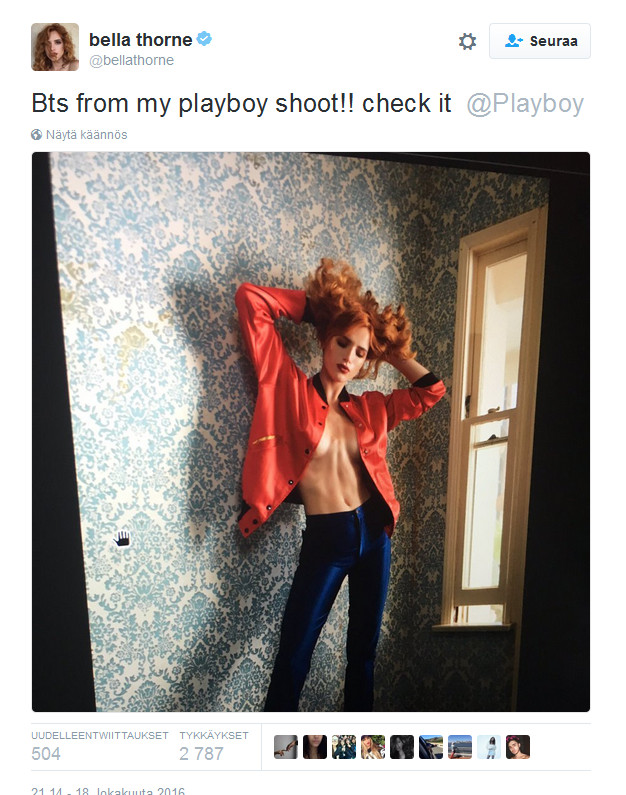View the 2 787 likes count

[x=201, y=753]
